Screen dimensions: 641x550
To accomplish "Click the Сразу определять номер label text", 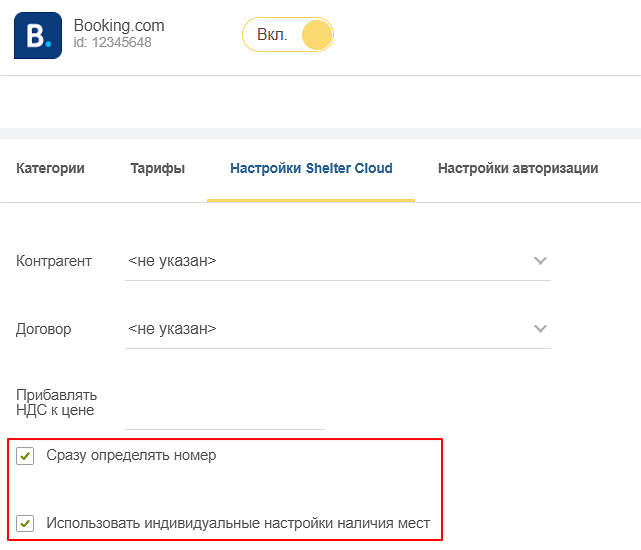I will pos(131,455).
